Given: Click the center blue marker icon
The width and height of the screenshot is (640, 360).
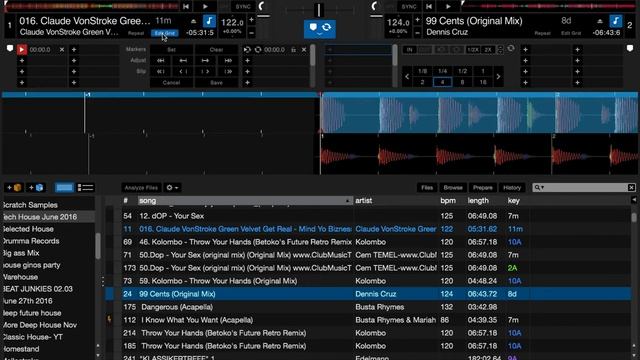Looking at the screenshot, I should click(313, 27).
